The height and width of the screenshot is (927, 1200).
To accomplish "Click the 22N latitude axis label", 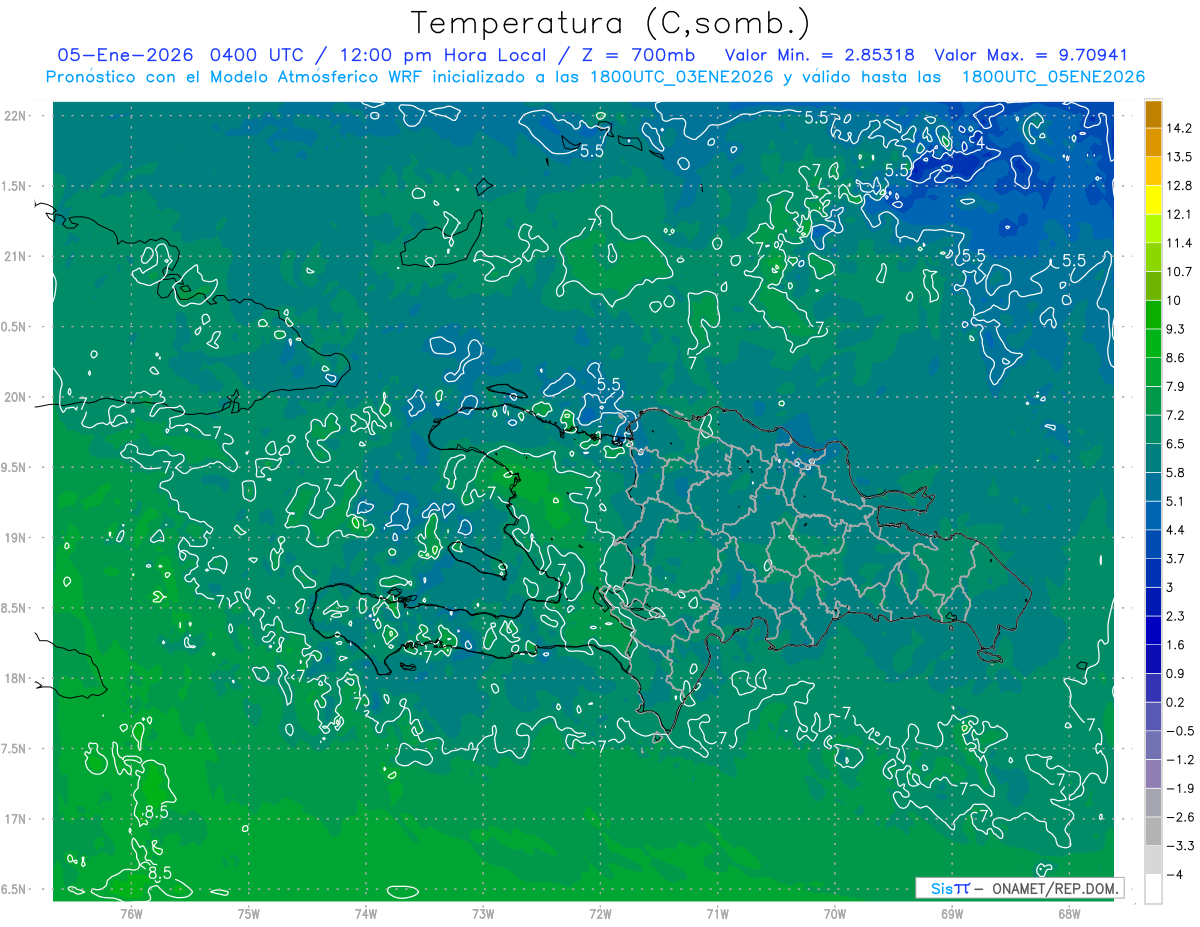I will coord(16,115).
